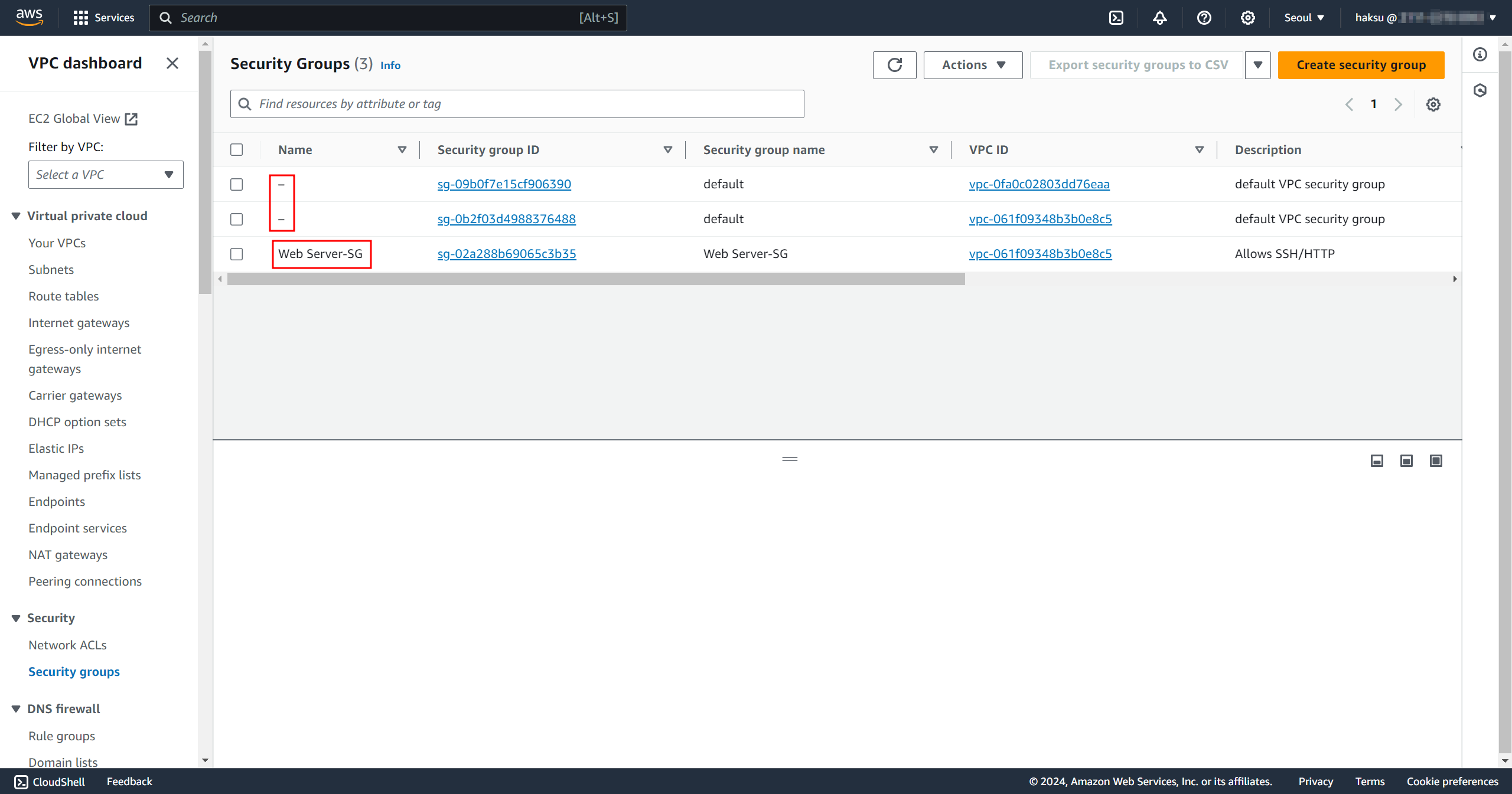
Task: Open CloudShell from top navigation icon
Action: pyautogui.click(x=1116, y=18)
